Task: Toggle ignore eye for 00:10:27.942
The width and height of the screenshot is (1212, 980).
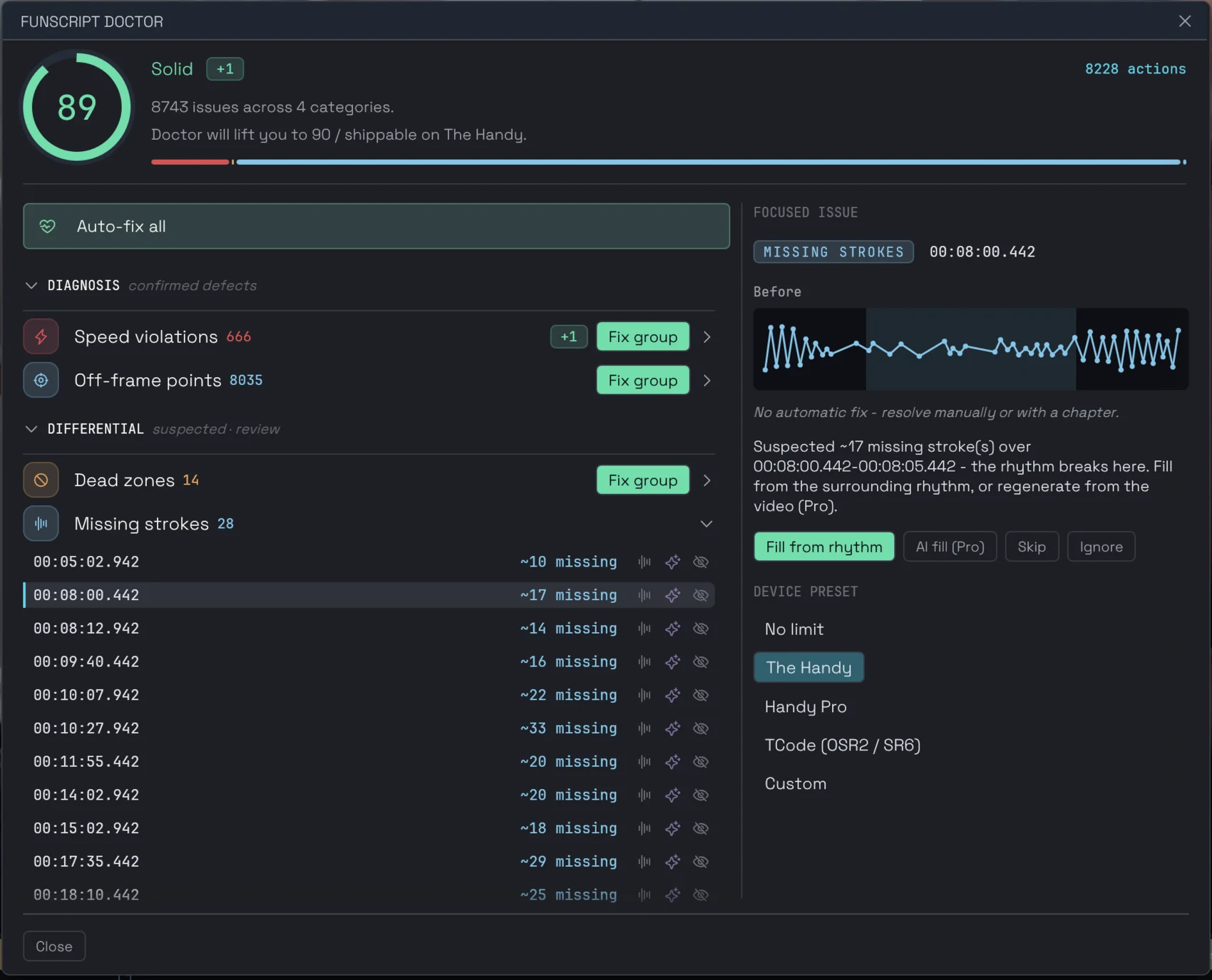Action: click(x=701, y=728)
